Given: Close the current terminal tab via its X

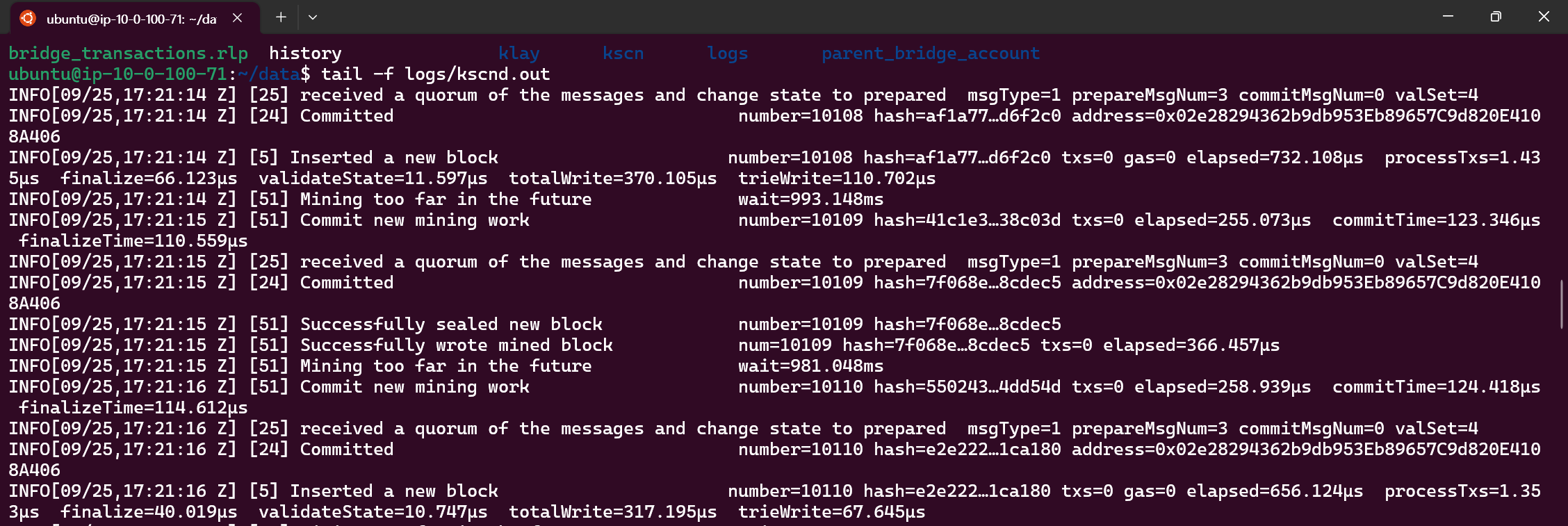Looking at the screenshot, I should coord(237,18).
